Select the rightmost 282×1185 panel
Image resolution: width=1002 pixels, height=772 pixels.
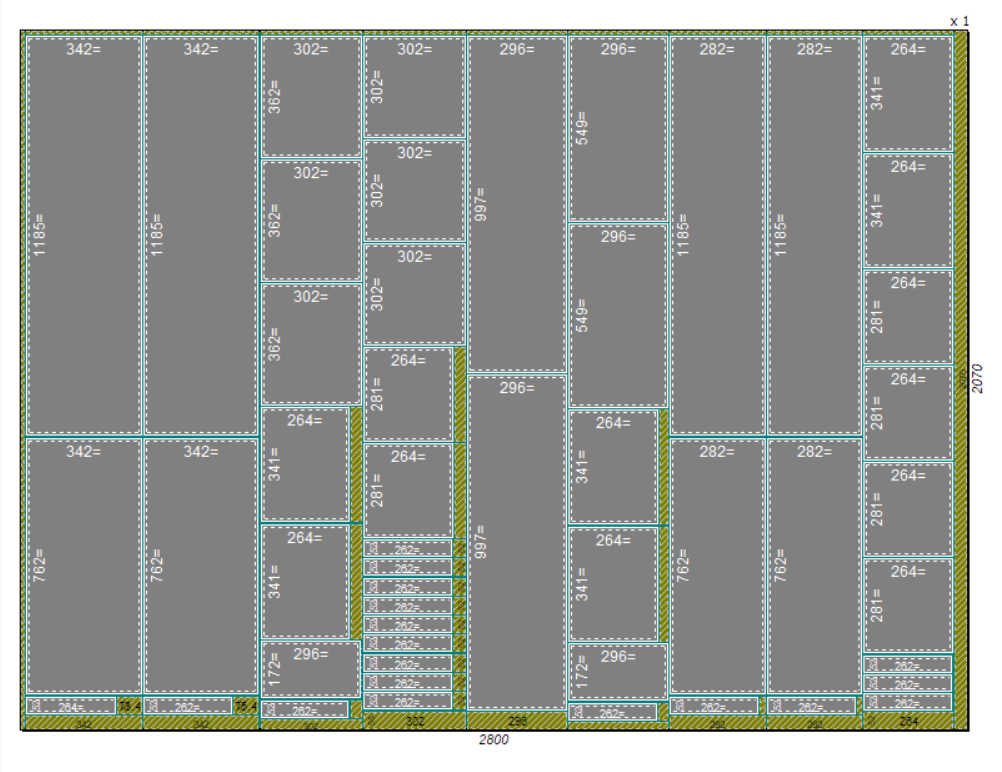(814, 236)
